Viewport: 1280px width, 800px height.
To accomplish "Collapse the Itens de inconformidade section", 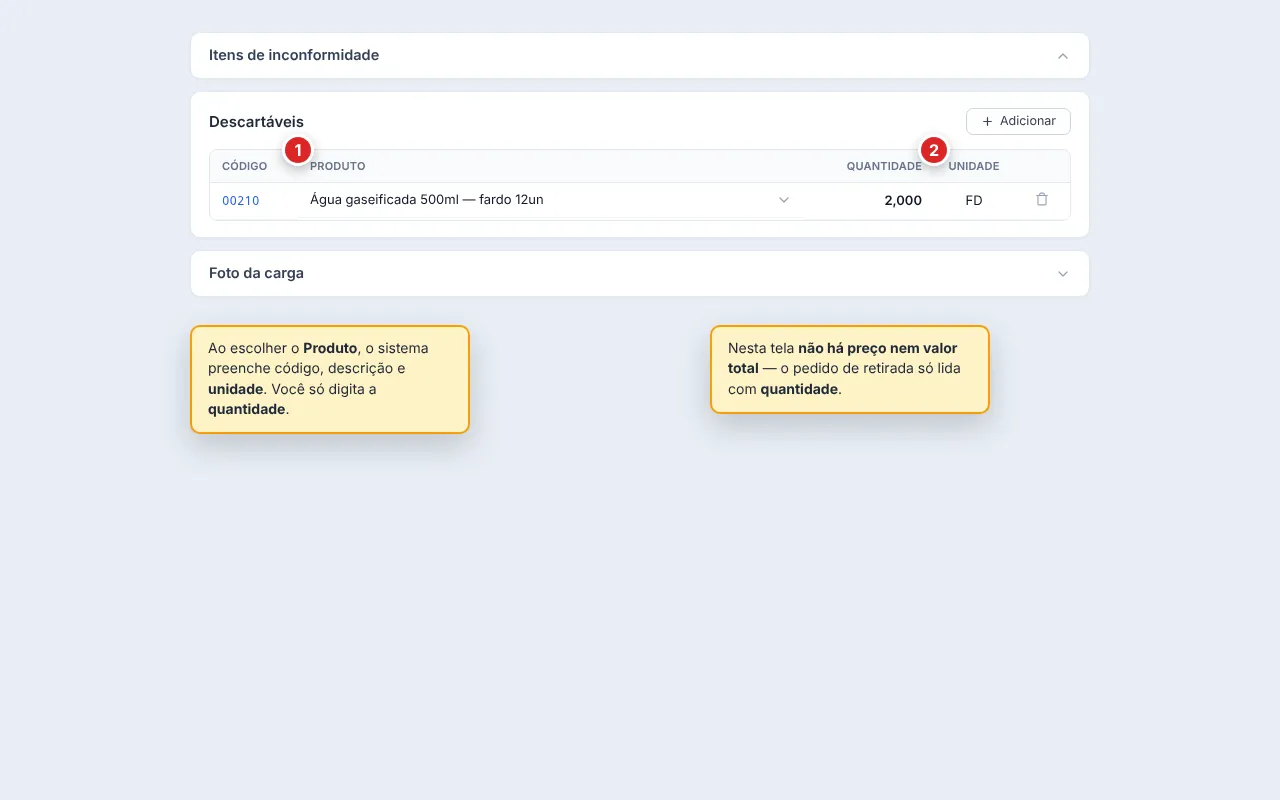I will tap(1063, 56).
